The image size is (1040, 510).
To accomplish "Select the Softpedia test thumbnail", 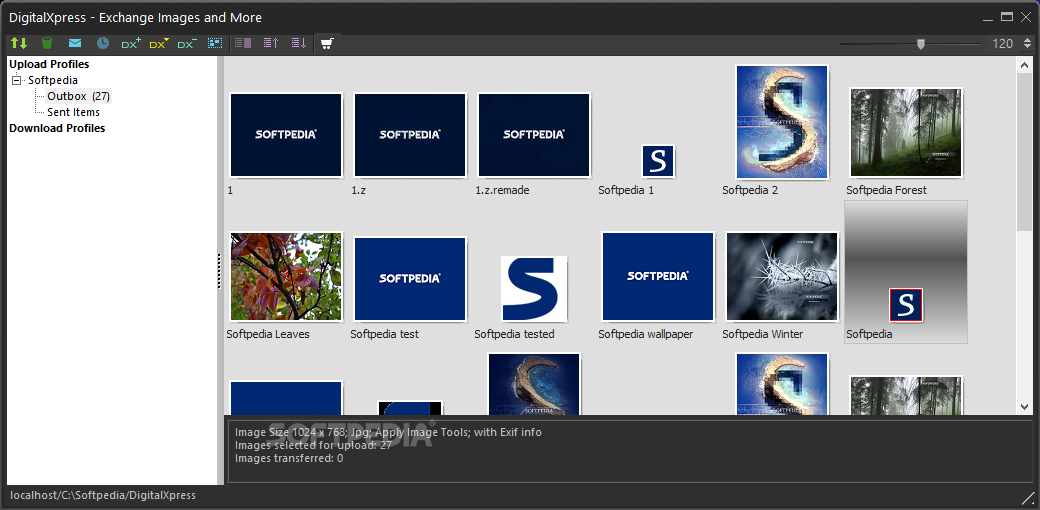I will point(410,279).
